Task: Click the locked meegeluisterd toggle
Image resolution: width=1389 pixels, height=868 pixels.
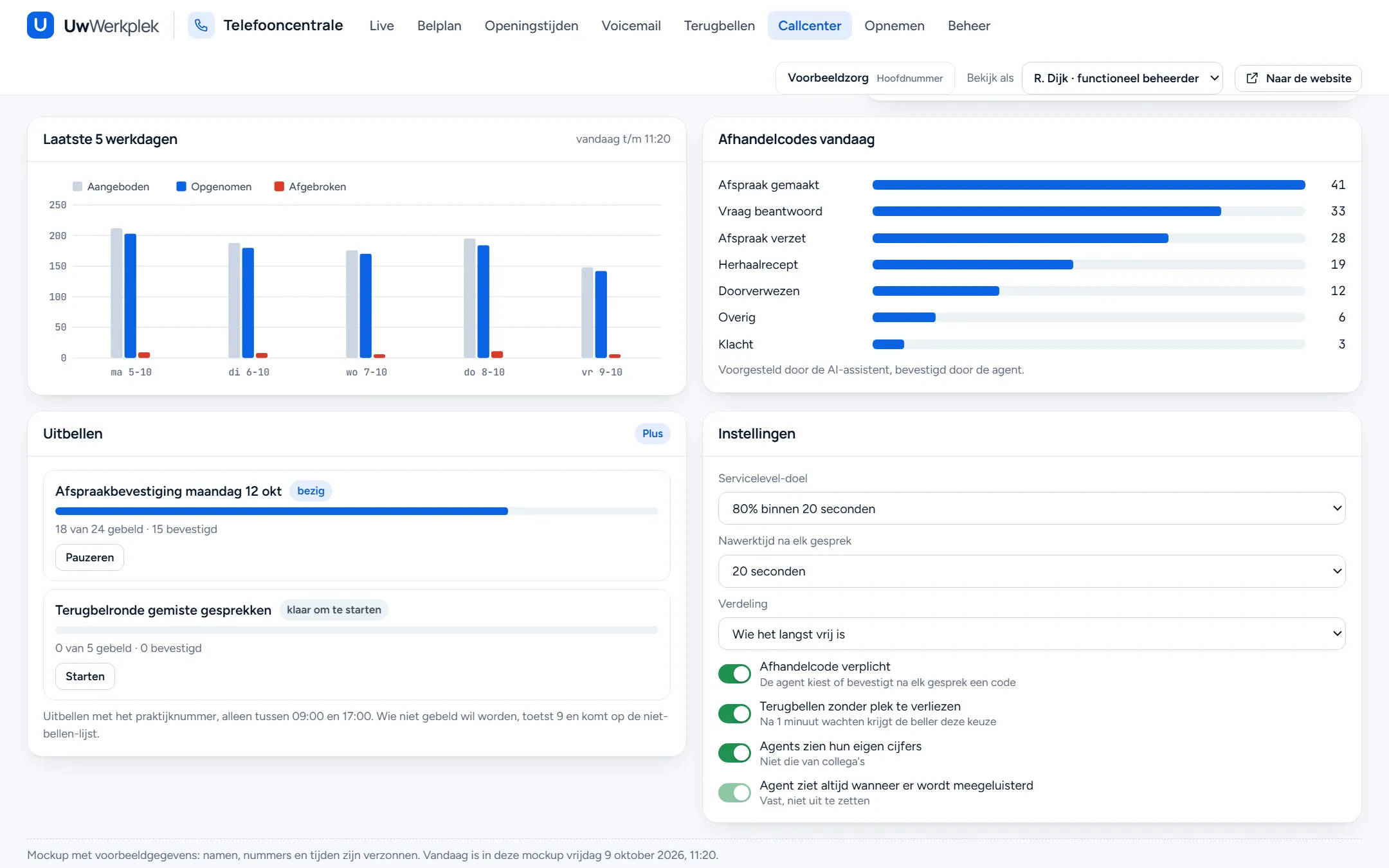Action: (734, 793)
